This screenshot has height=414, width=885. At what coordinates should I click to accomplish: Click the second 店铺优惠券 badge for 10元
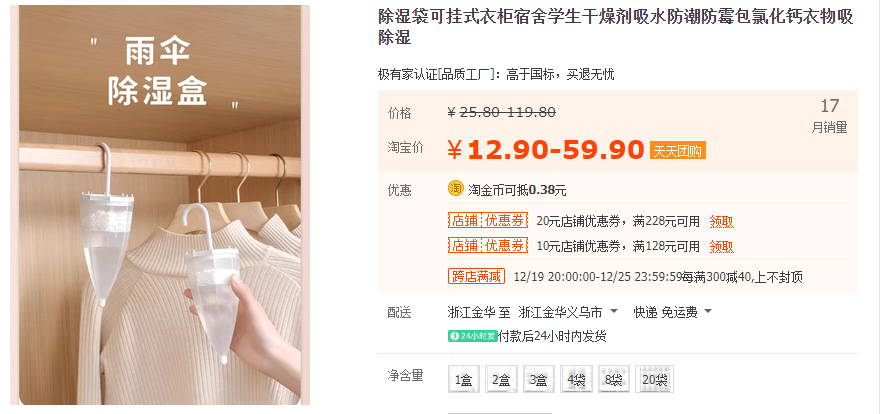[488, 245]
